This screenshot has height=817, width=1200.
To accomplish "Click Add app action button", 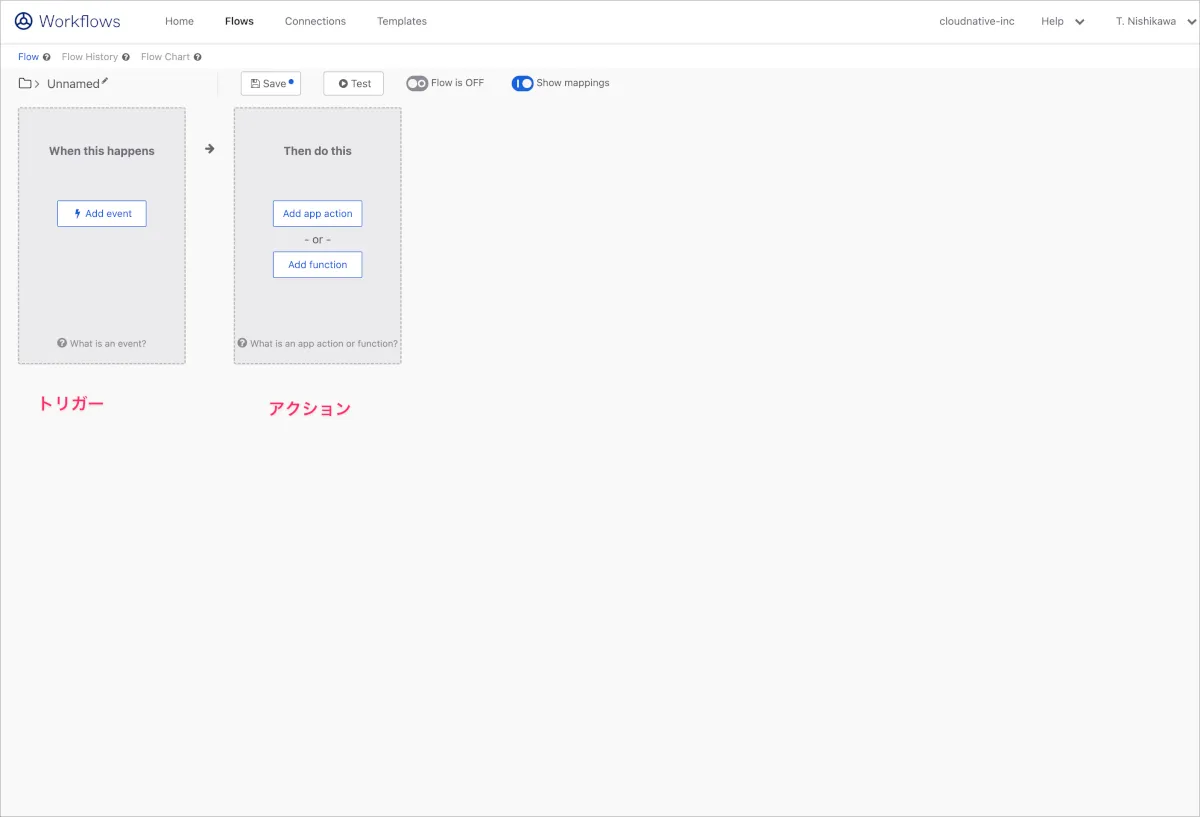I will coord(318,214).
